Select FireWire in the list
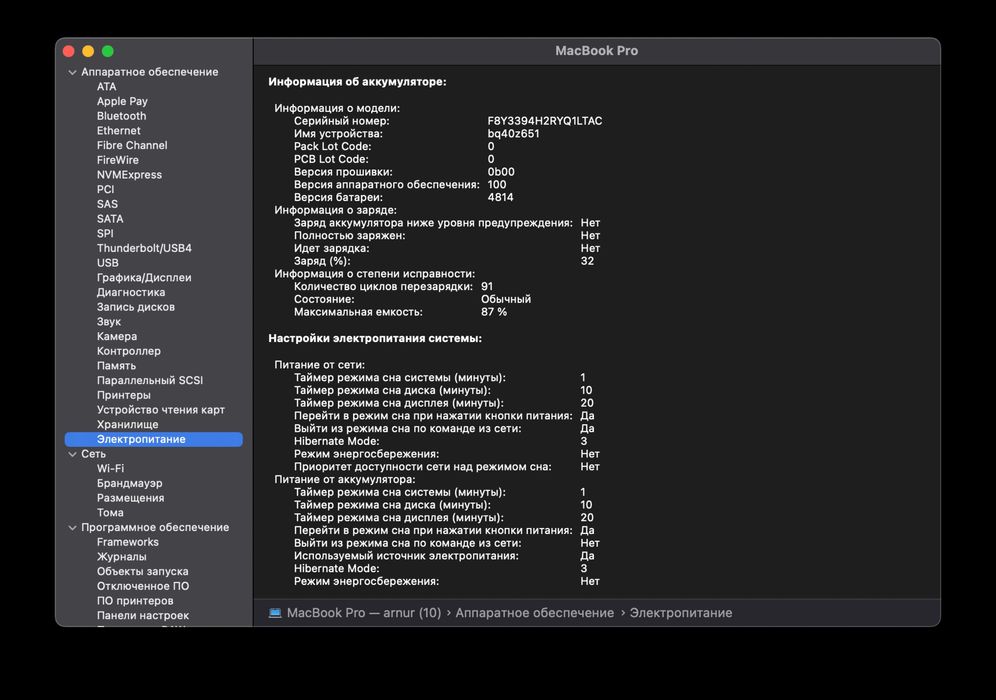This screenshot has width=996, height=700. click(118, 160)
